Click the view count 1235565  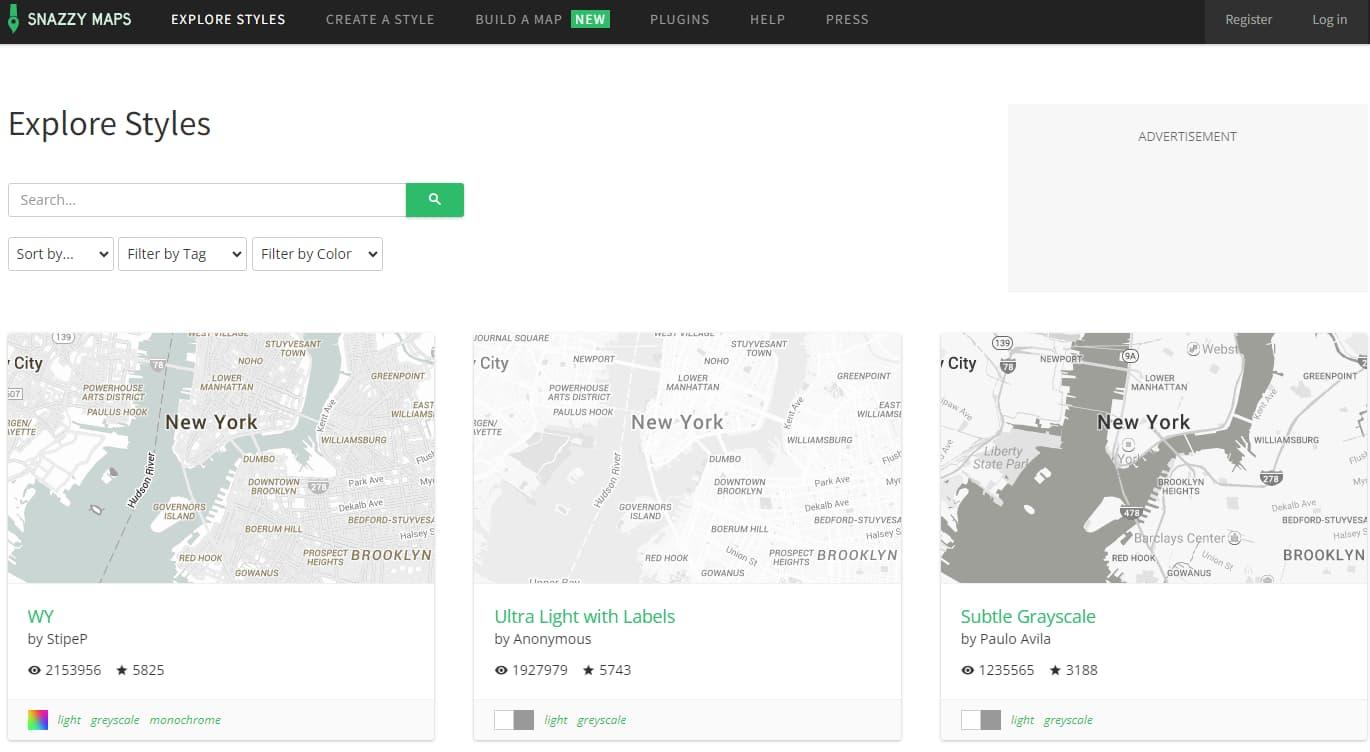[1007, 670]
